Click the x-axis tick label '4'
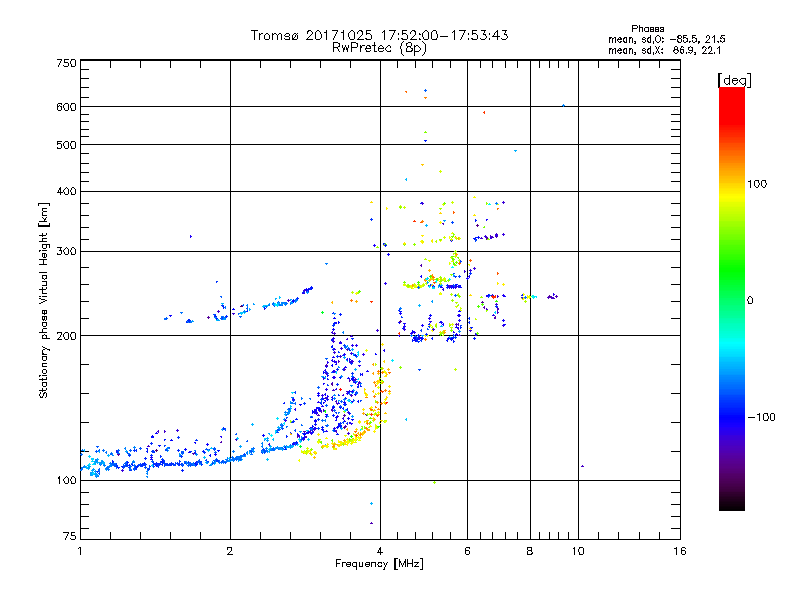Screen dimensions: 800x600 (x=380, y=551)
